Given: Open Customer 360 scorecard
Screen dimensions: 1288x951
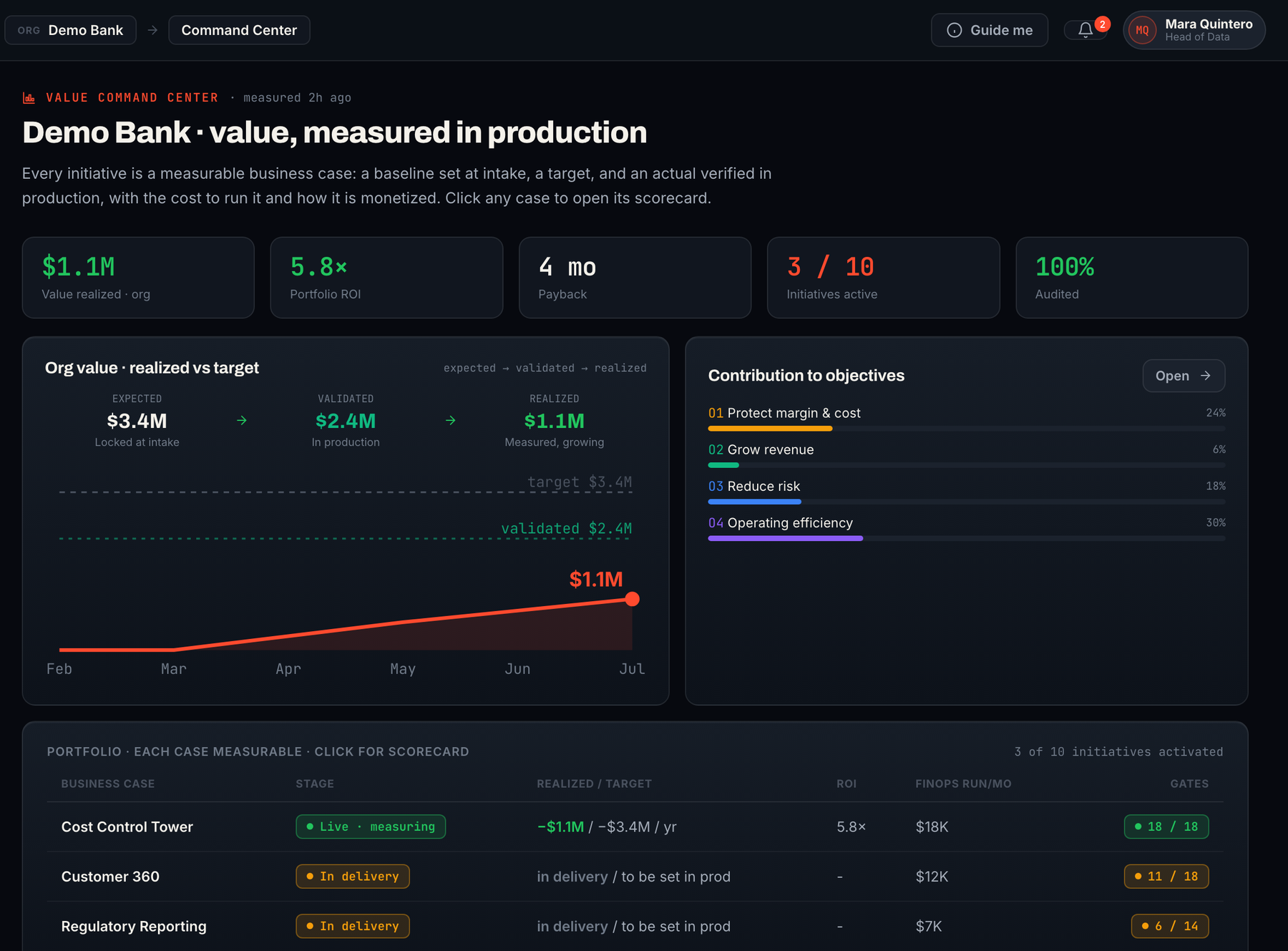Looking at the screenshot, I should pyautogui.click(x=635, y=877).
